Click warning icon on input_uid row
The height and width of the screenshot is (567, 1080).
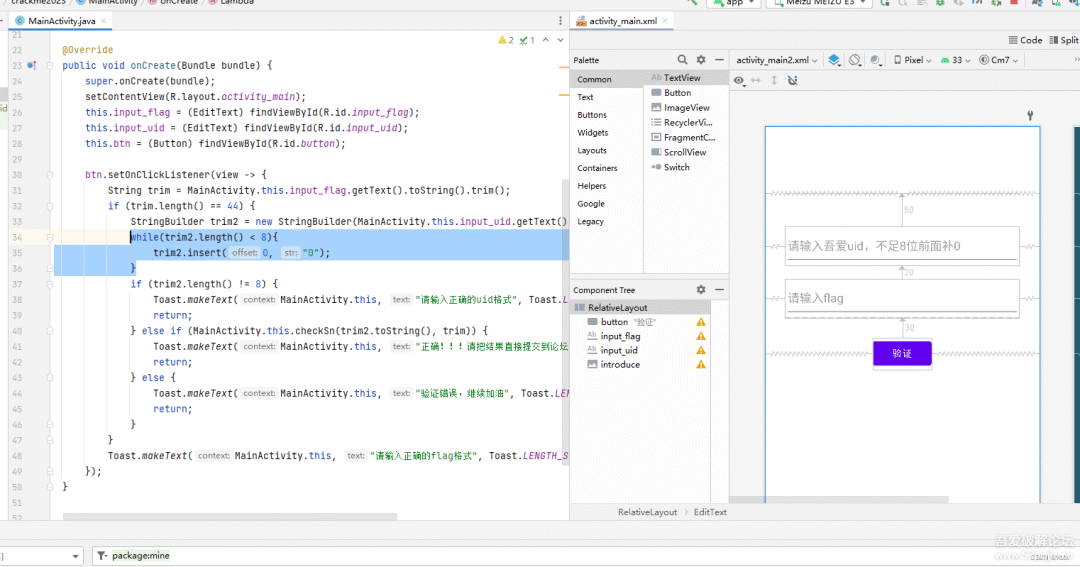[x=700, y=351]
